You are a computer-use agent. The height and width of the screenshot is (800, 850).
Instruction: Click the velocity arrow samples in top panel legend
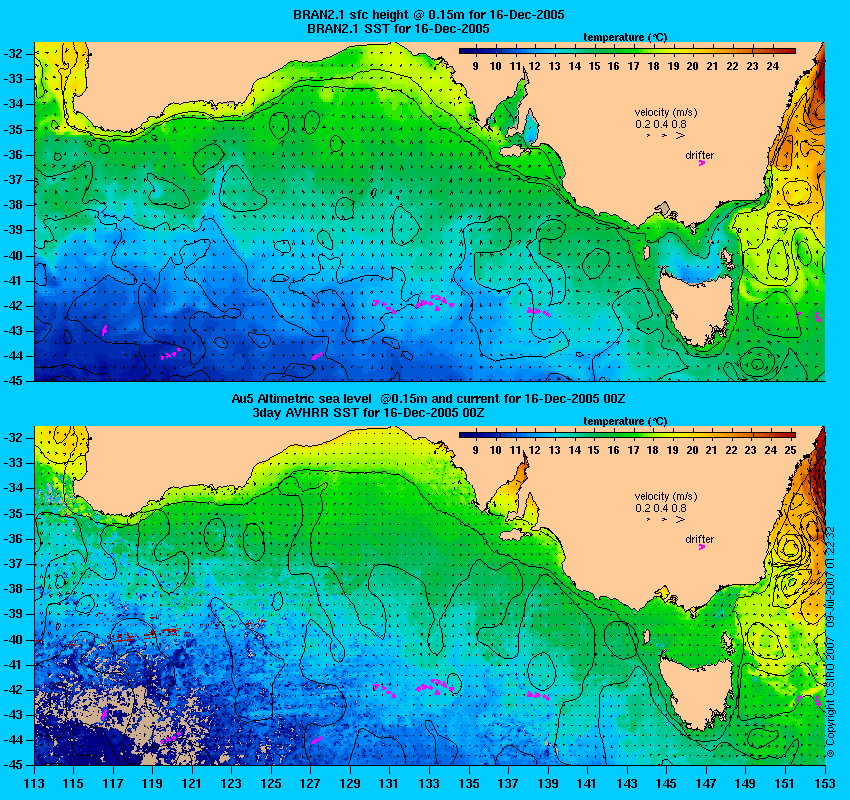(666, 136)
